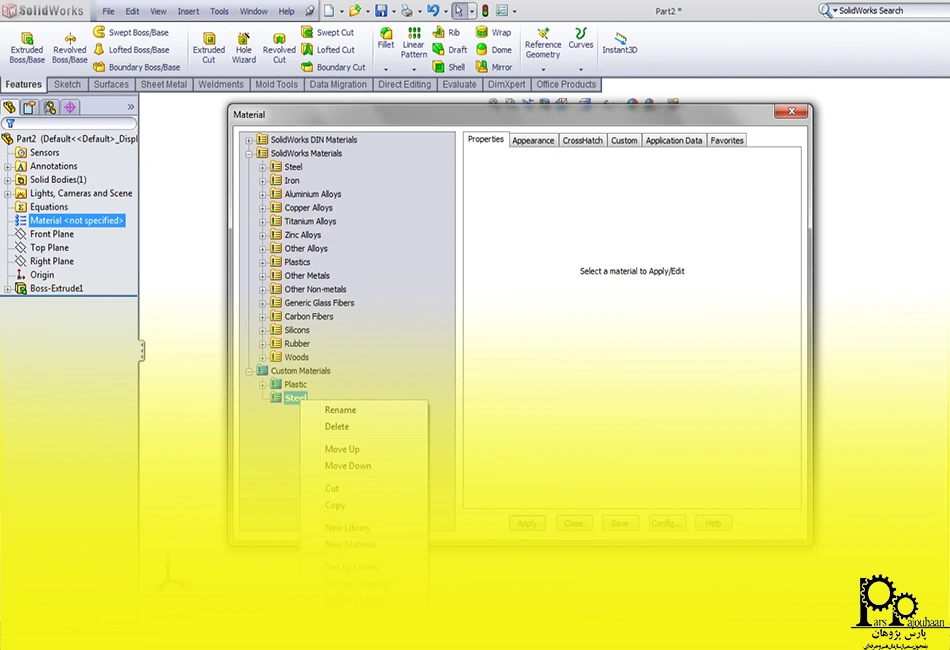Choose Boundary Boss/Base feature

[137, 67]
